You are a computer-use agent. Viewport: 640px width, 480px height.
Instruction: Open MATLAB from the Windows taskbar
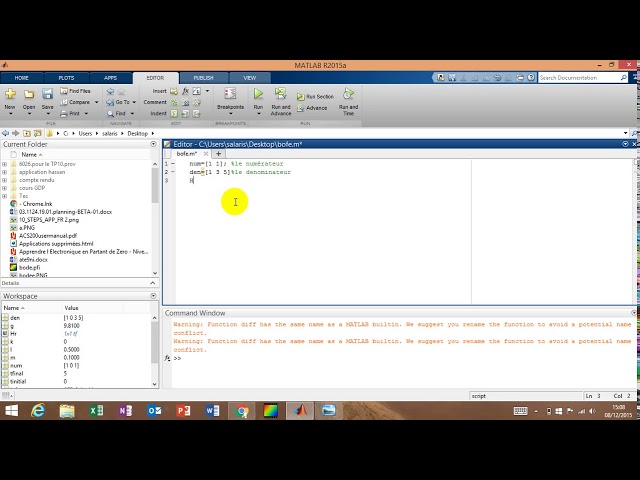tap(300, 411)
